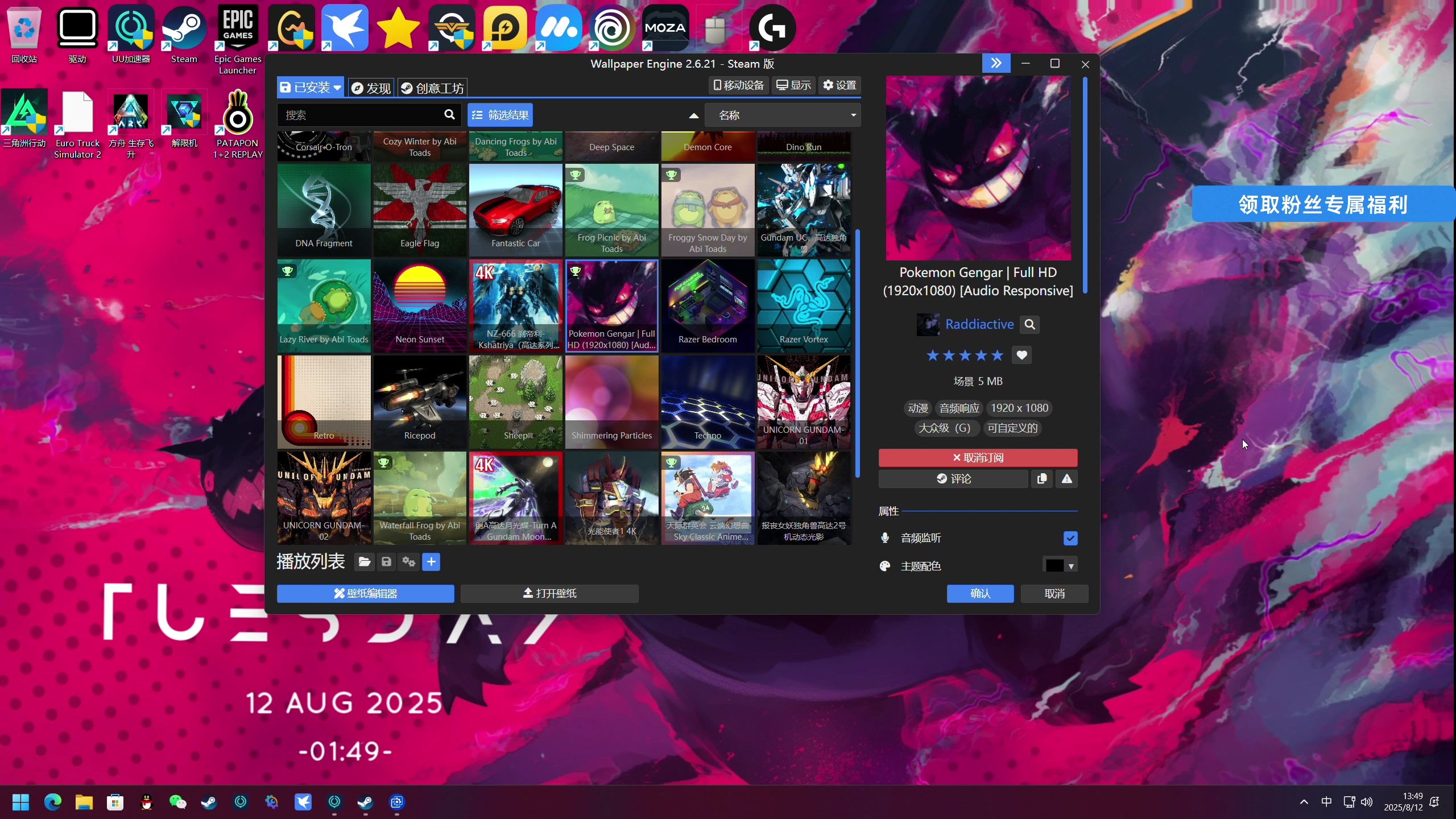The height and width of the screenshot is (819, 1456).
Task: Collapse side panel with double-arrow icon
Action: (x=996, y=63)
